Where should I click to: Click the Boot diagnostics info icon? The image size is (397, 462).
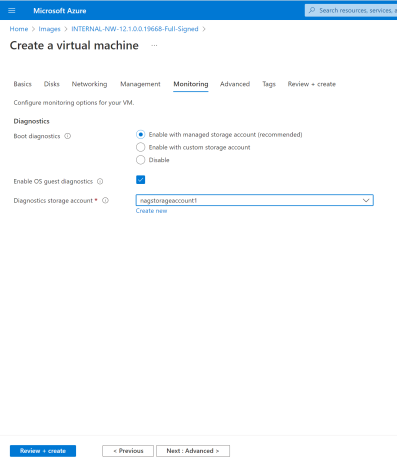[x=68, y=136]
